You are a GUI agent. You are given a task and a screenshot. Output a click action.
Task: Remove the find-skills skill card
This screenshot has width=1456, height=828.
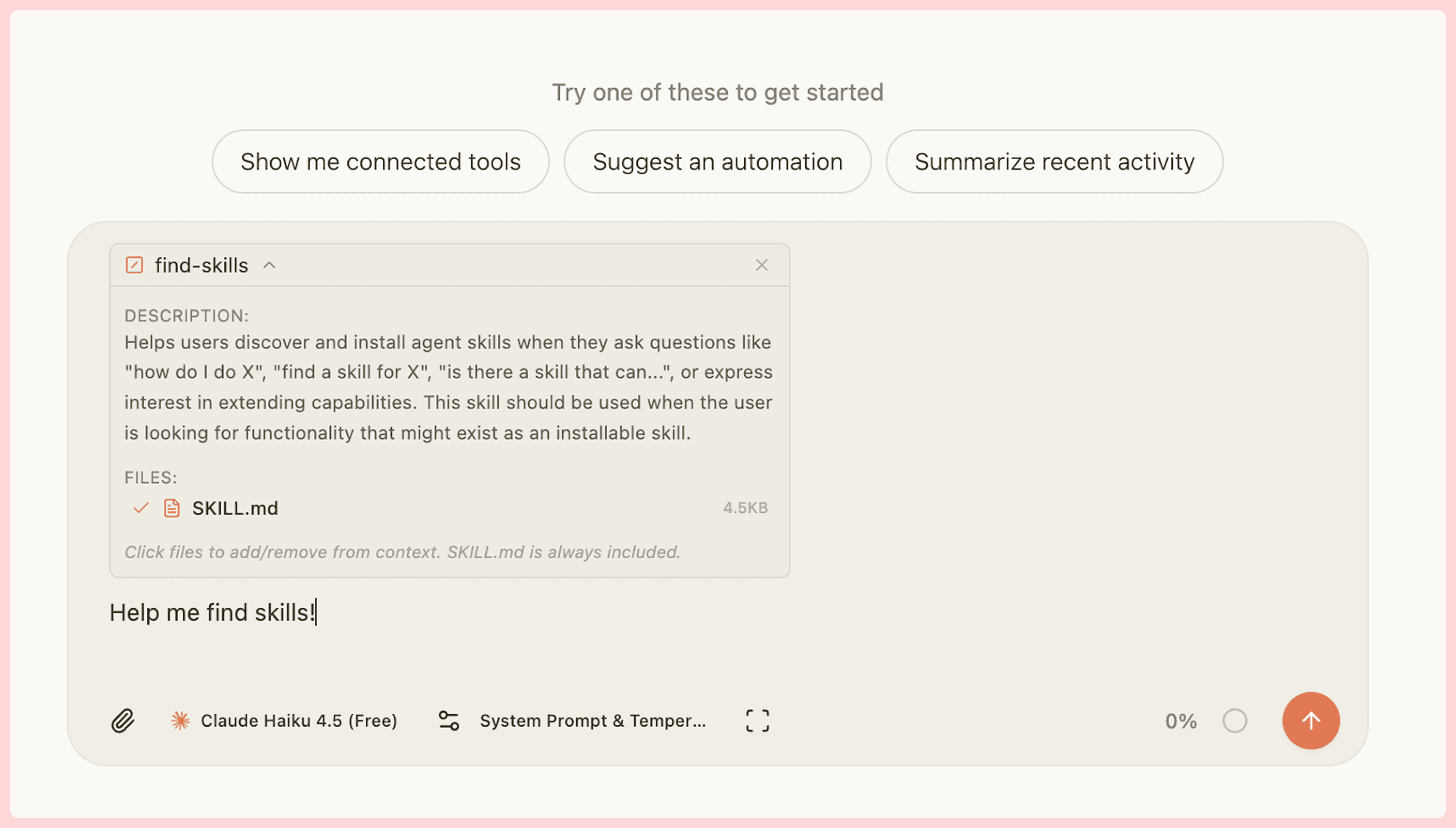[761, 265]
